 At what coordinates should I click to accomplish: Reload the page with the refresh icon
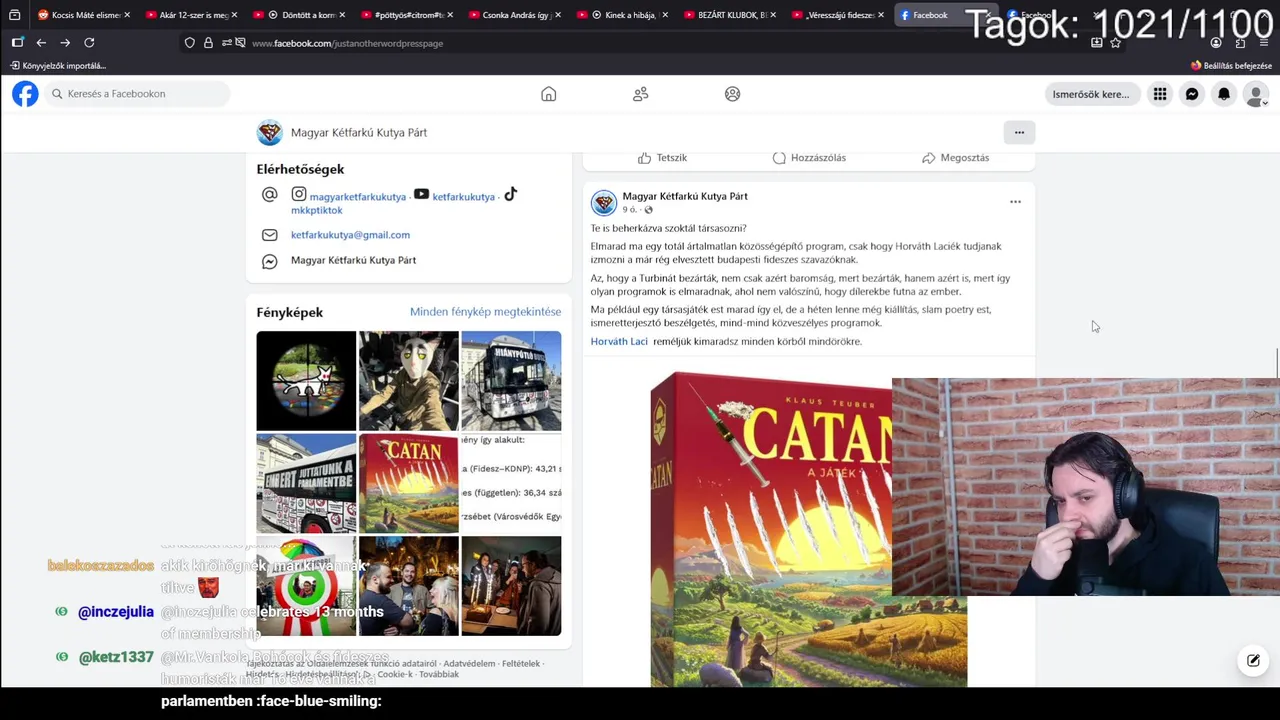tap(89, 43)
